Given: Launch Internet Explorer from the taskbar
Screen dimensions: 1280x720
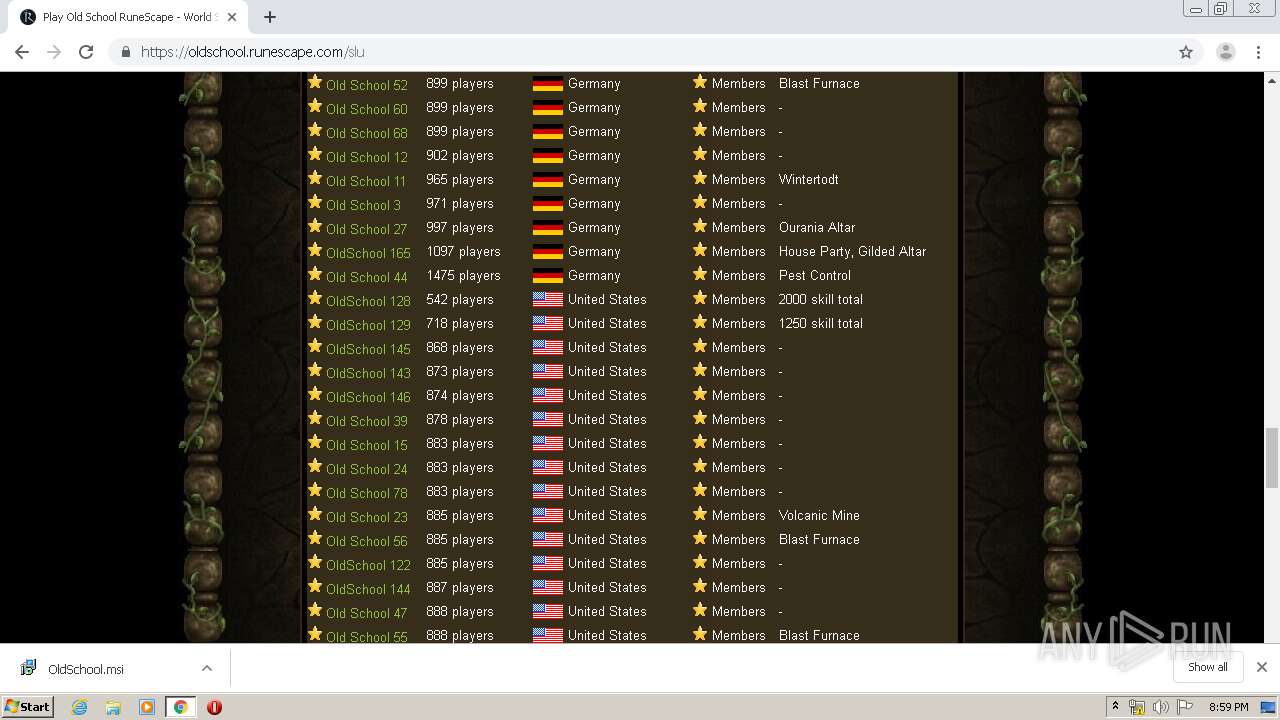Looking at the screenshot, I should [x=79, y=707].
